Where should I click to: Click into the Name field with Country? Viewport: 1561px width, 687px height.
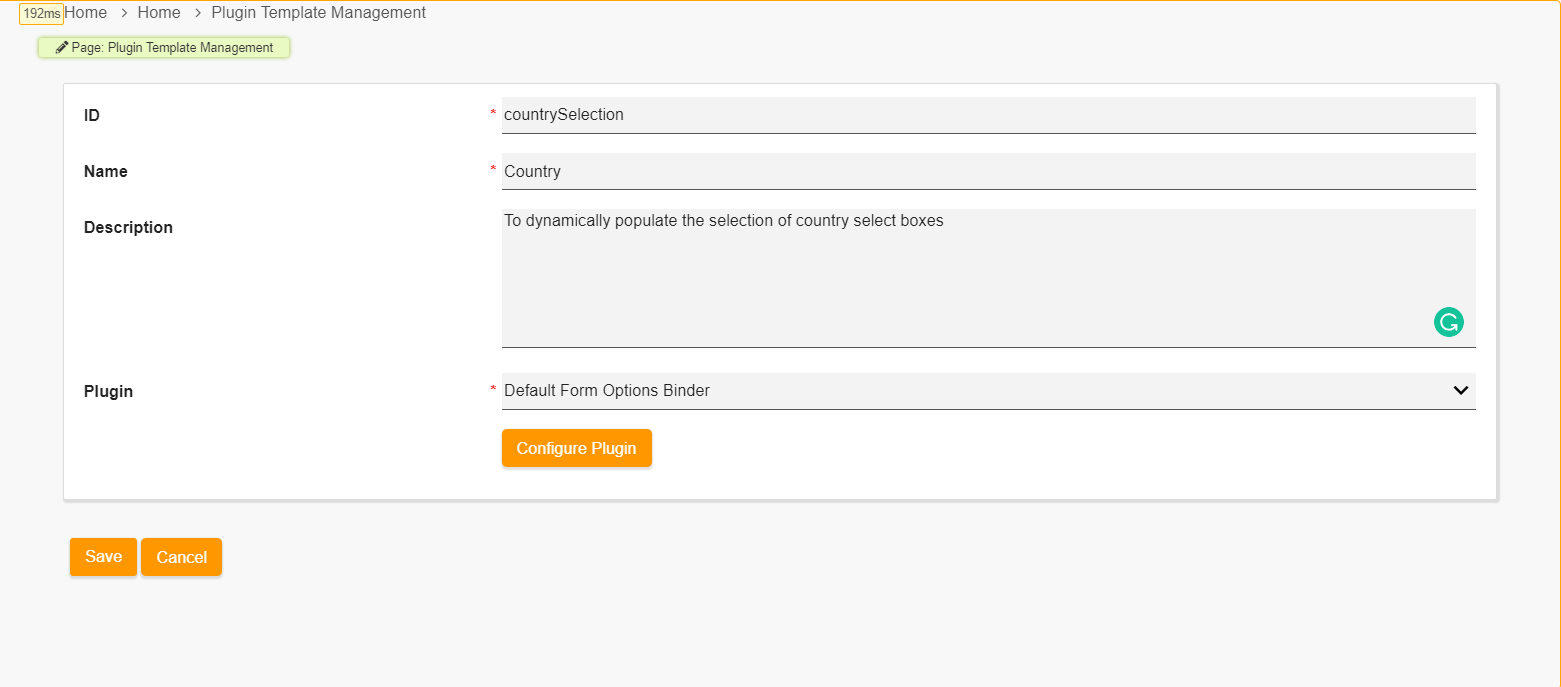[988, 171]
